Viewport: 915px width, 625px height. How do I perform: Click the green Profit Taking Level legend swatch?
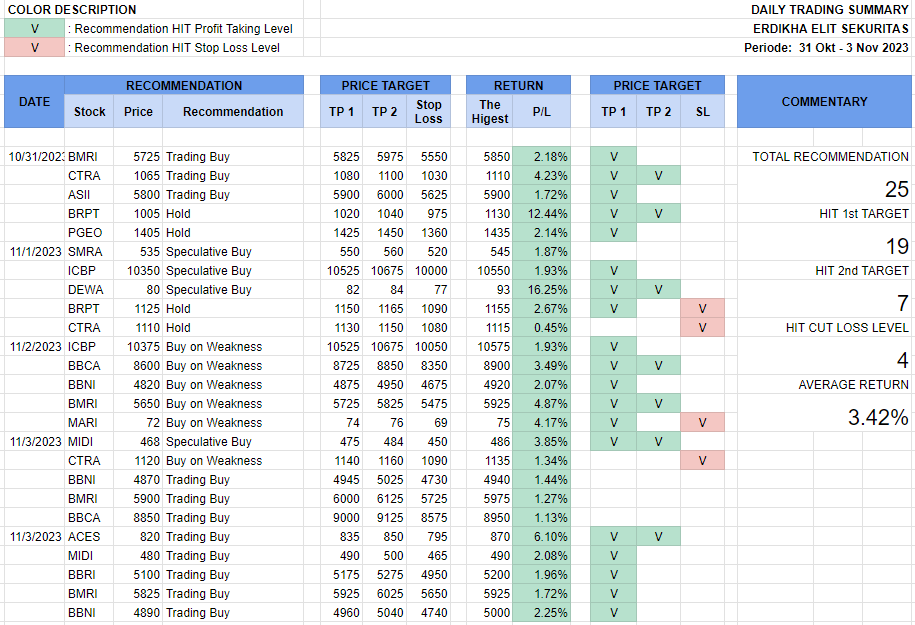tap(35, 29)
